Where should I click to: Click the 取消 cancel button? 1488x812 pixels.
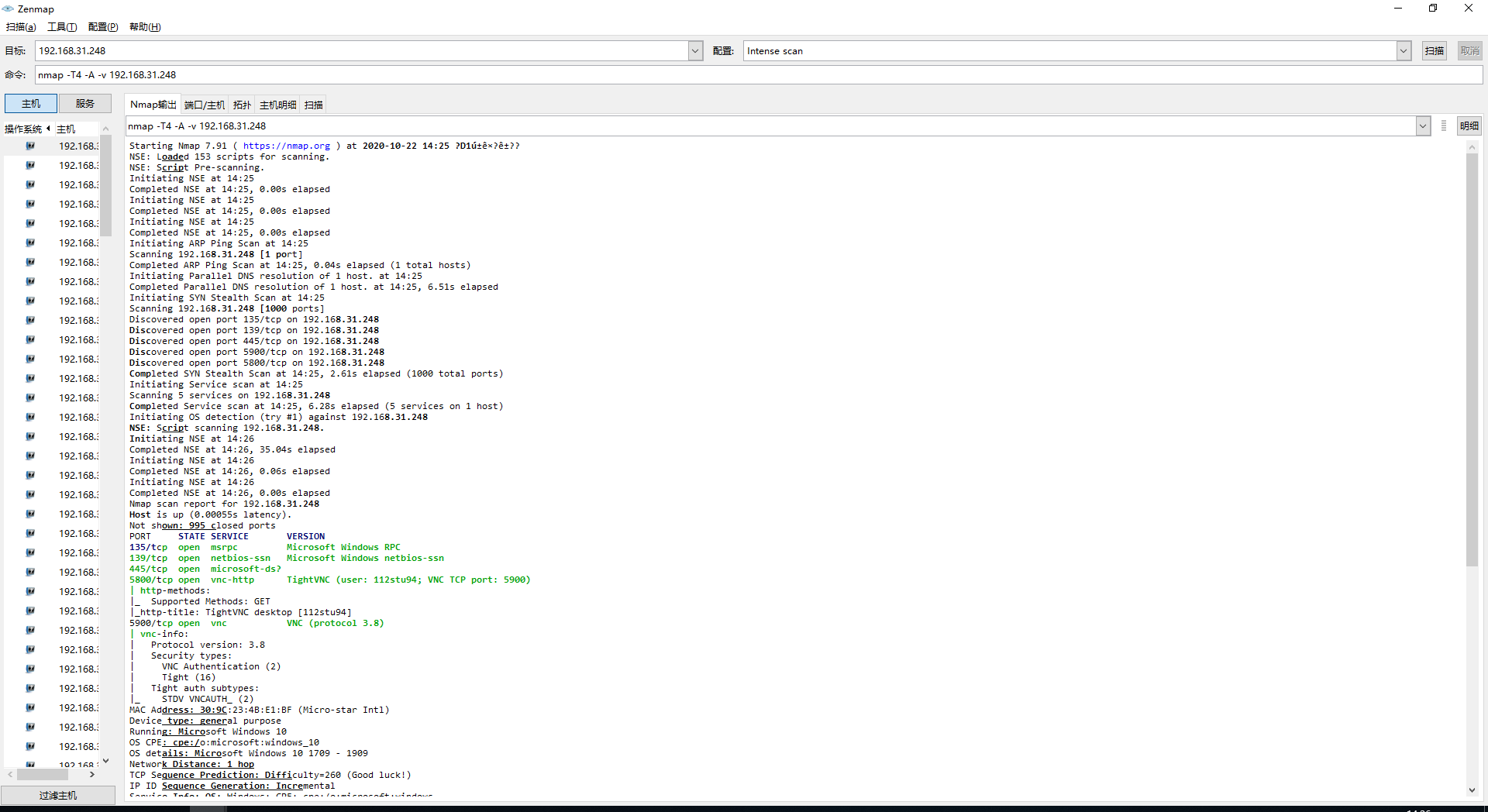(x=1470, y=51)
